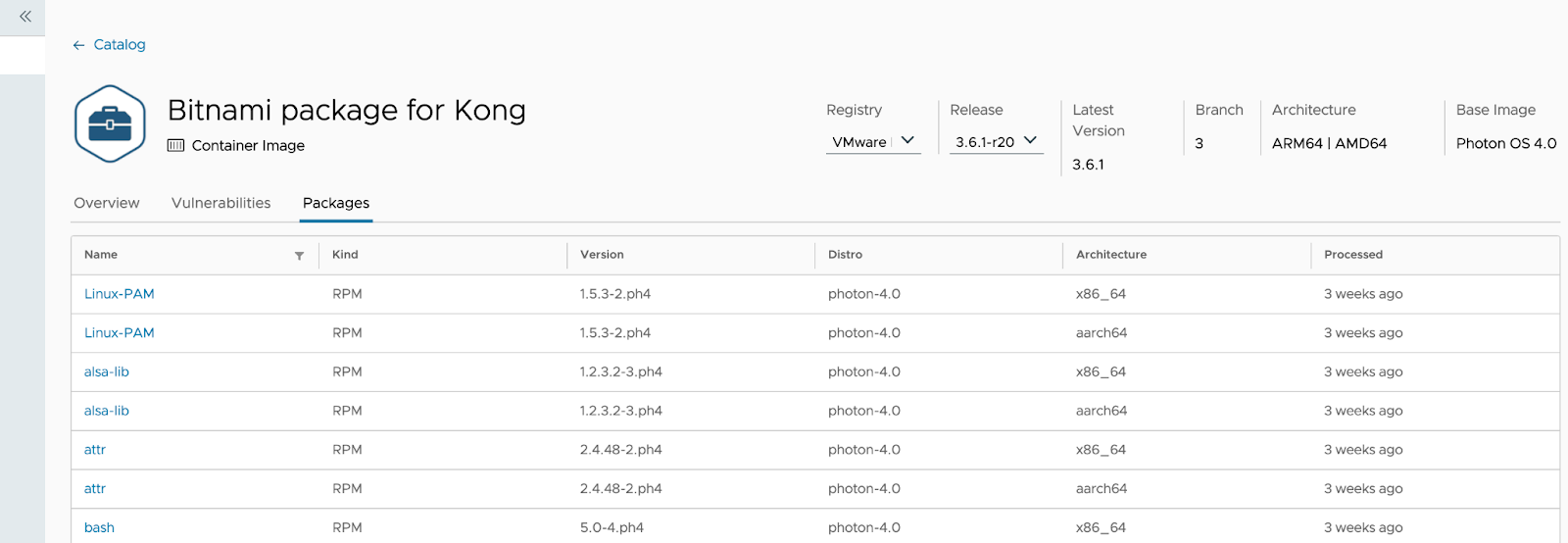Open alsa-lib package for aarch64

pos(107,411)
